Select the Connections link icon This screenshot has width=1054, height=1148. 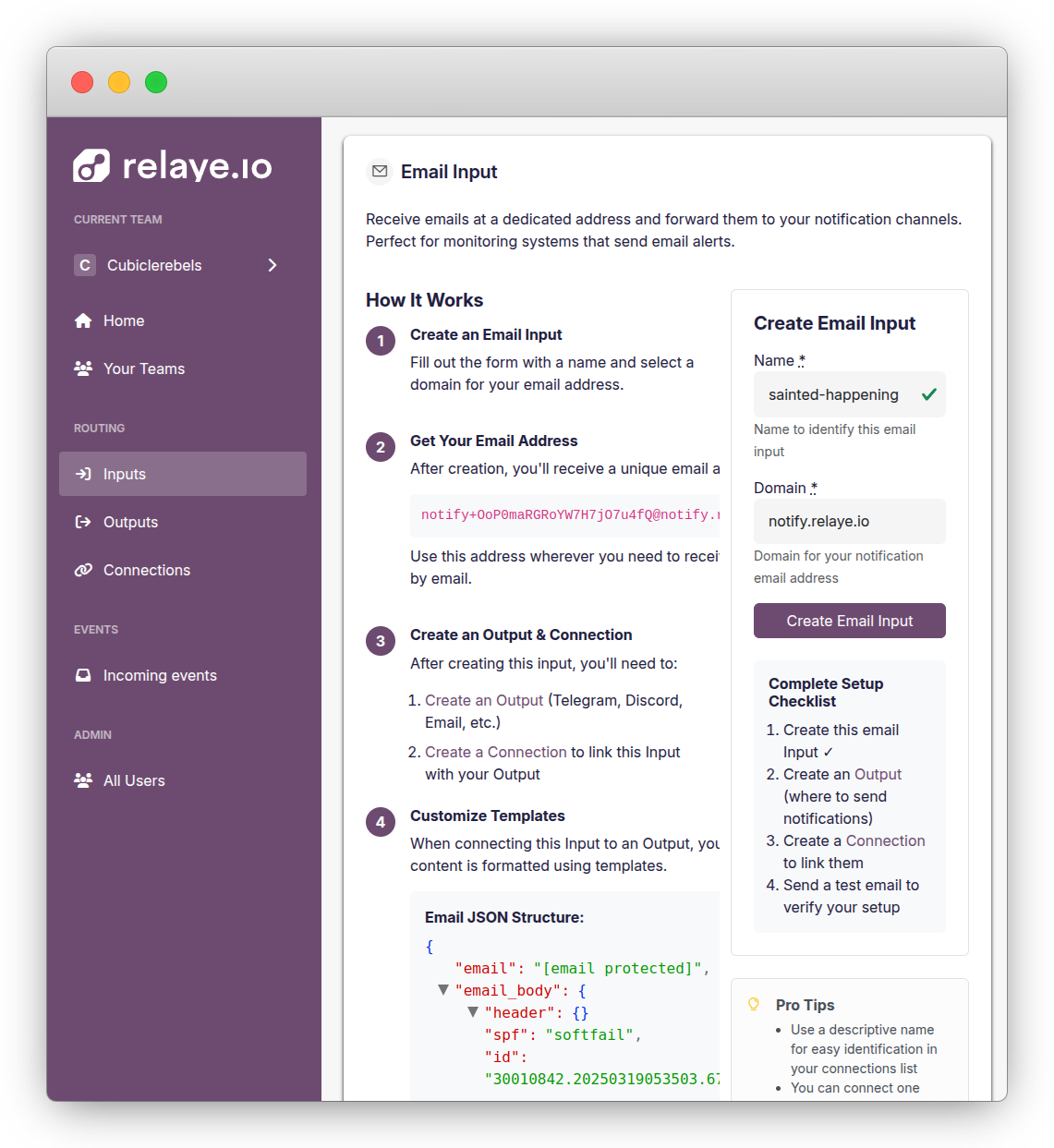84,570
